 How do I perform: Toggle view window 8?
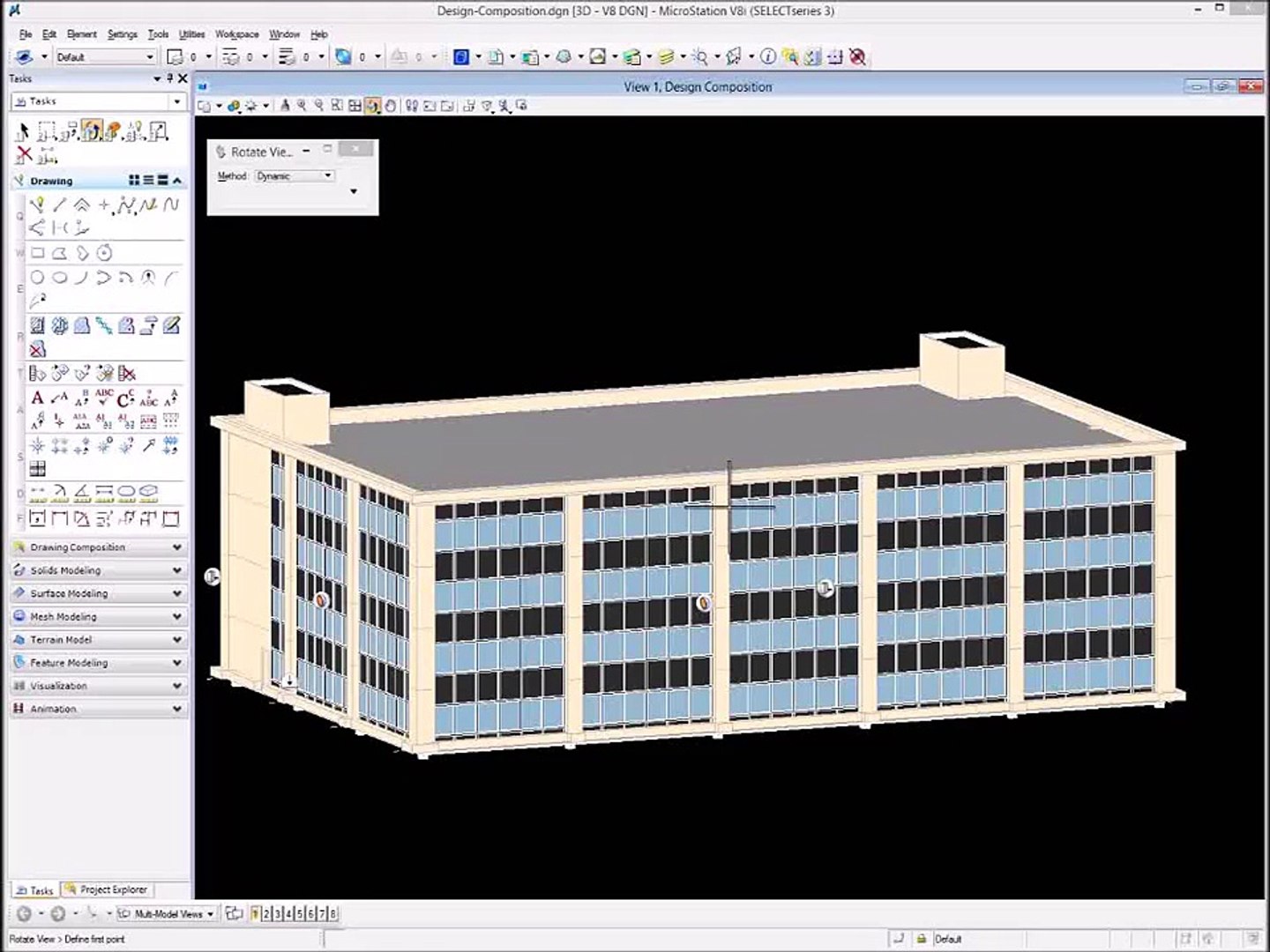tap(332, 914)
